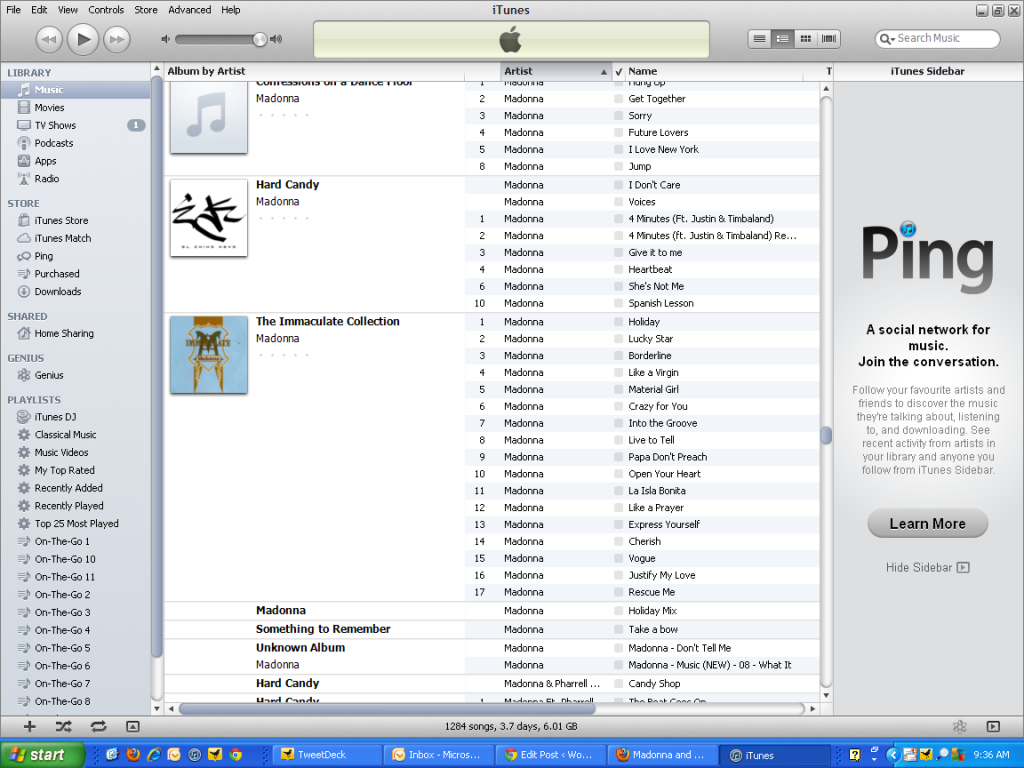Switch to grid view icon

pos(806,39)
